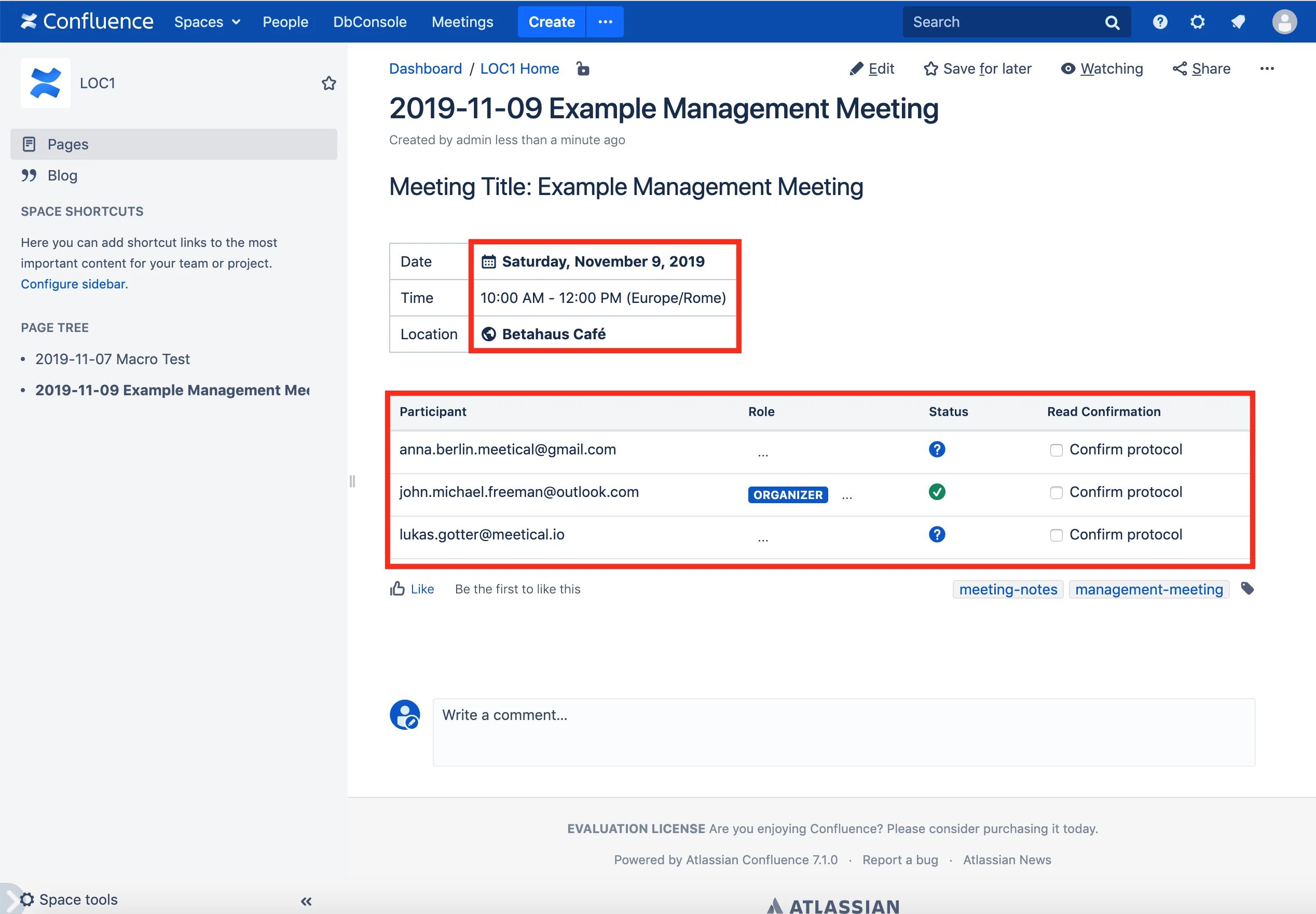The height and width of the screenshot is (914, 1316).
Task: Click the Share button
Action: 1201,68
